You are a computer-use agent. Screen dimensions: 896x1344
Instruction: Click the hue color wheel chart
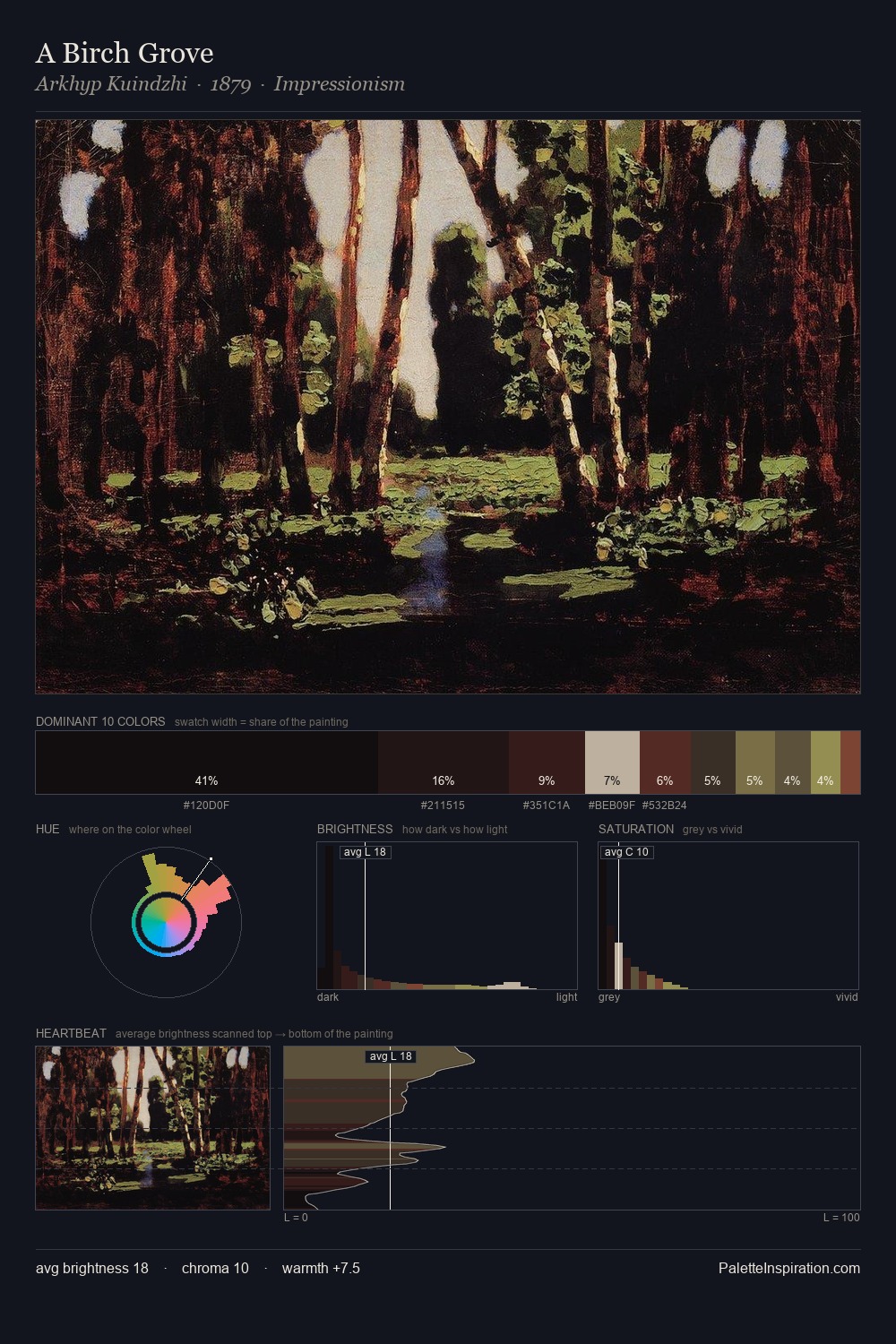(x=166, y=921)
